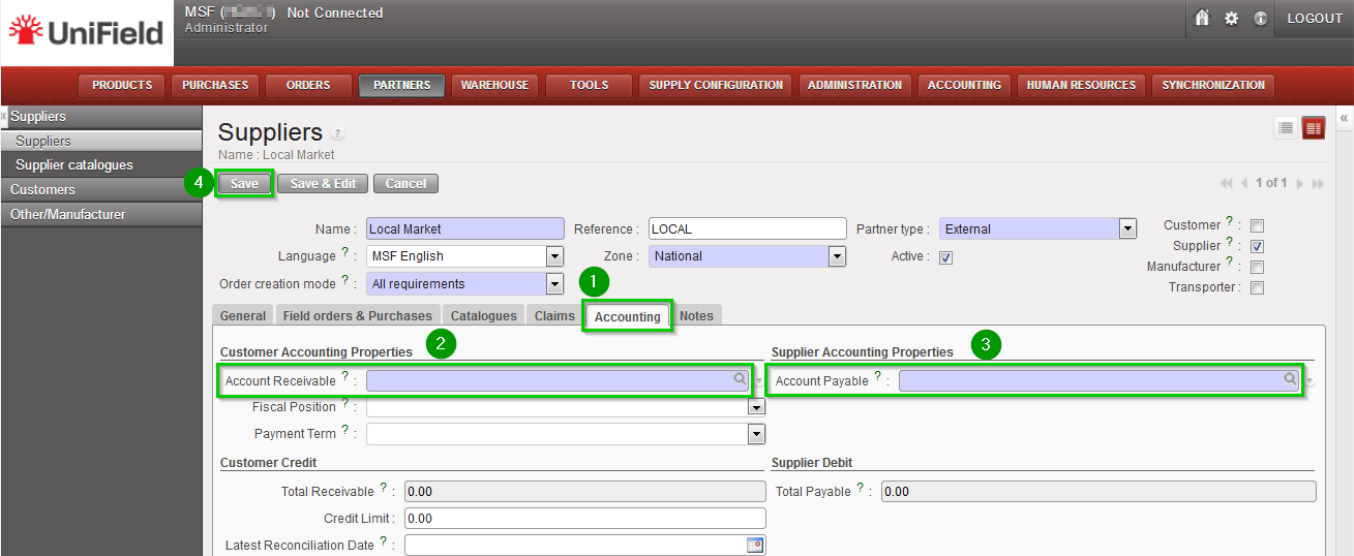Open calendar picker for Latest Reconciliation Date

click(x=755, y=545)
